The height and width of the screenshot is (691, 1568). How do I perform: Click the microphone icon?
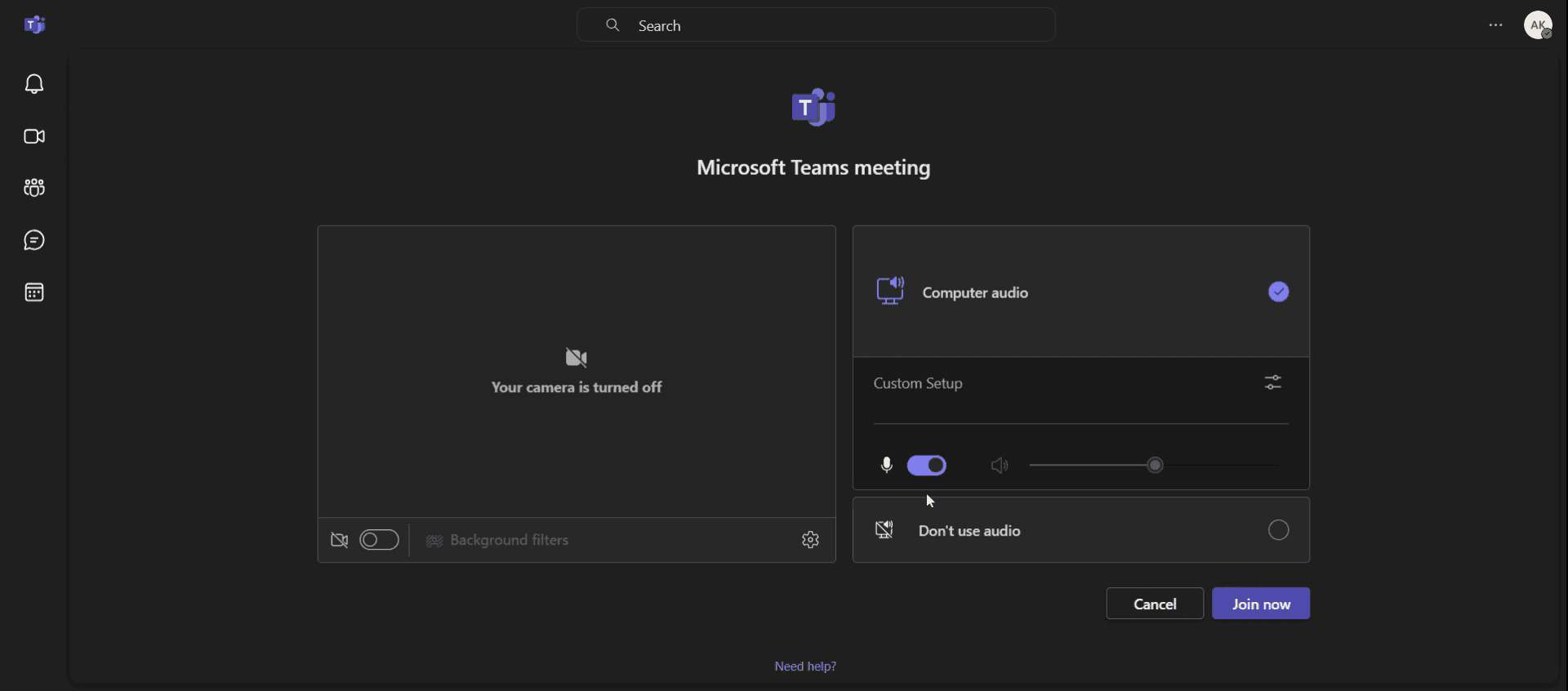(887, 466)
